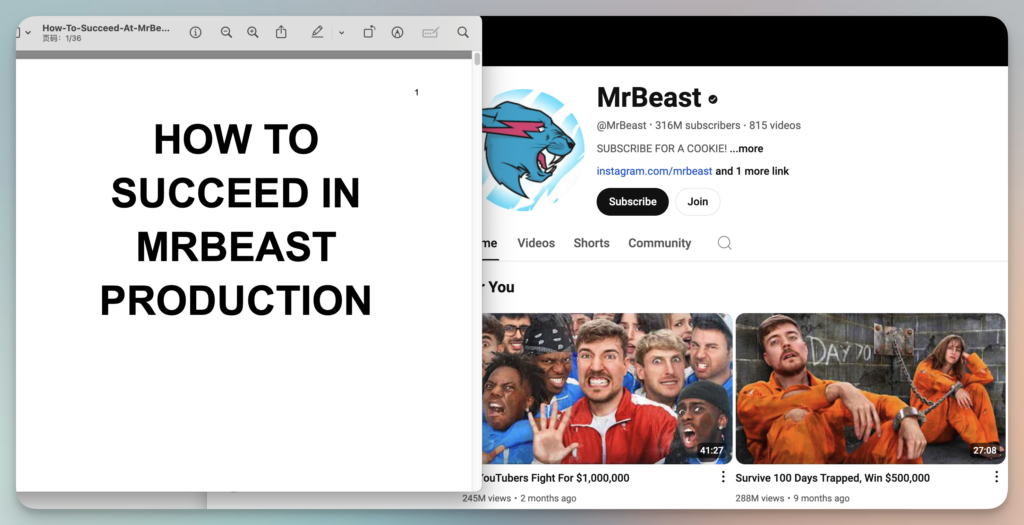Viewport: 1024px width, 525px height.
Task: Switch to the Videos tab
Action: [x=536, y=243]
